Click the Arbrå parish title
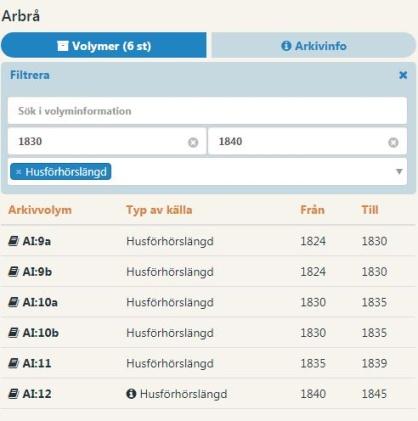The image size is (418, 421). click(21, 16)
